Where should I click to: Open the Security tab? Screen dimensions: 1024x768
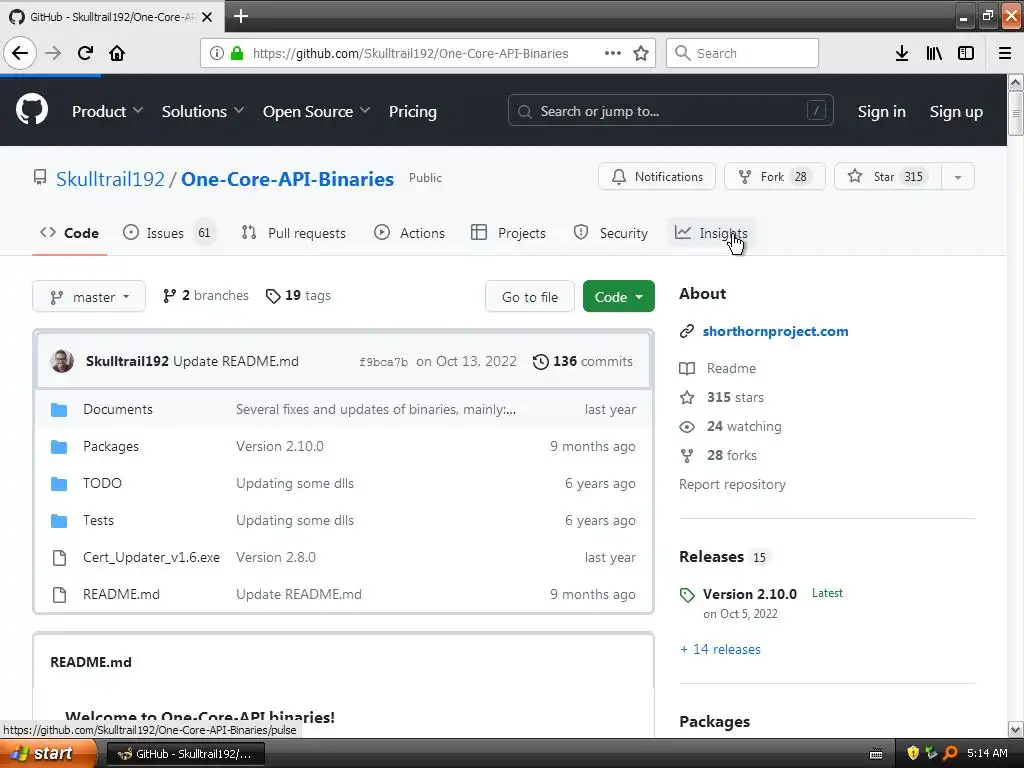pos(611,233)
